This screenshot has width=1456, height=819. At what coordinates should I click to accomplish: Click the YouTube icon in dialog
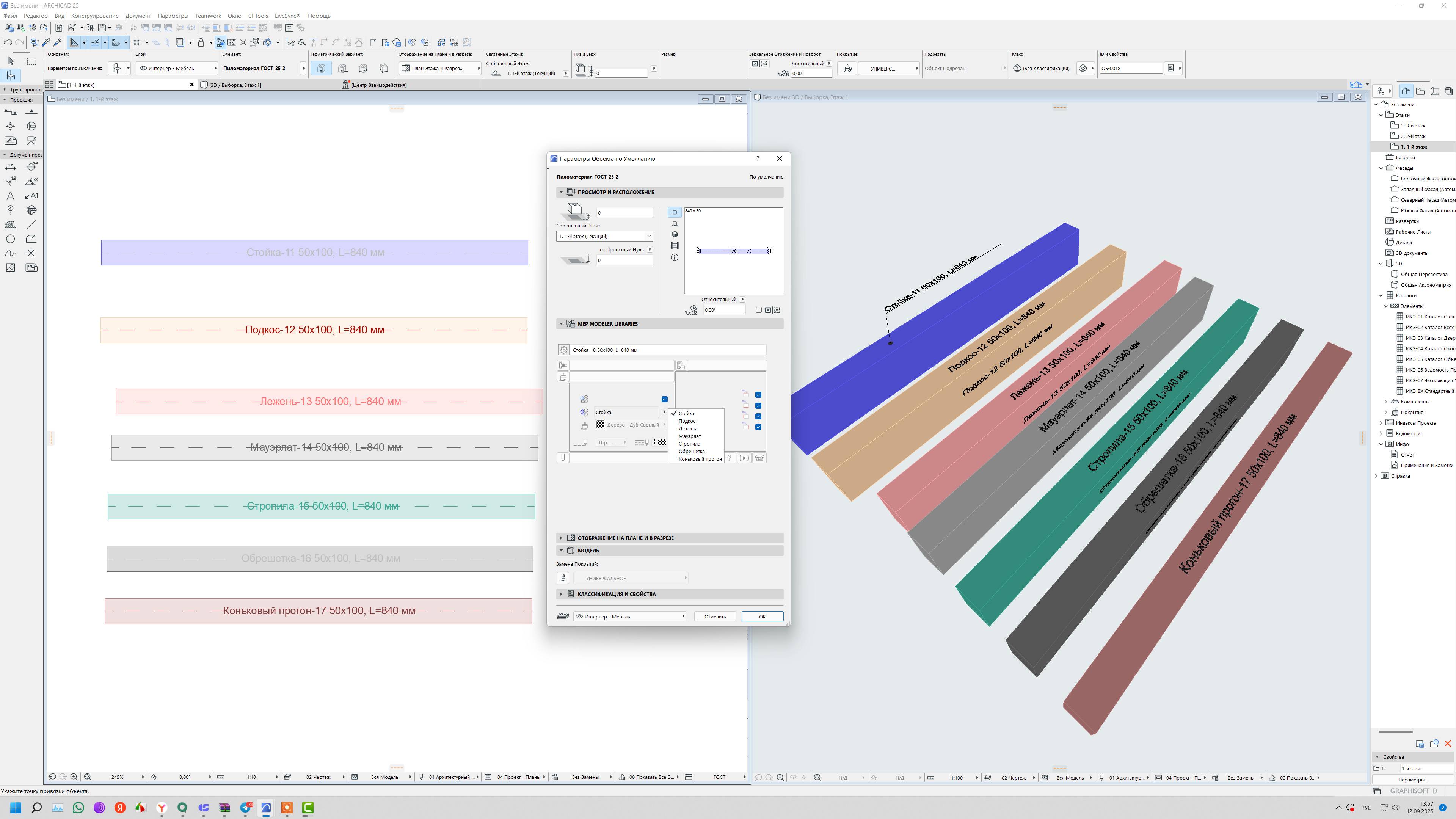[x=744, y=458]
